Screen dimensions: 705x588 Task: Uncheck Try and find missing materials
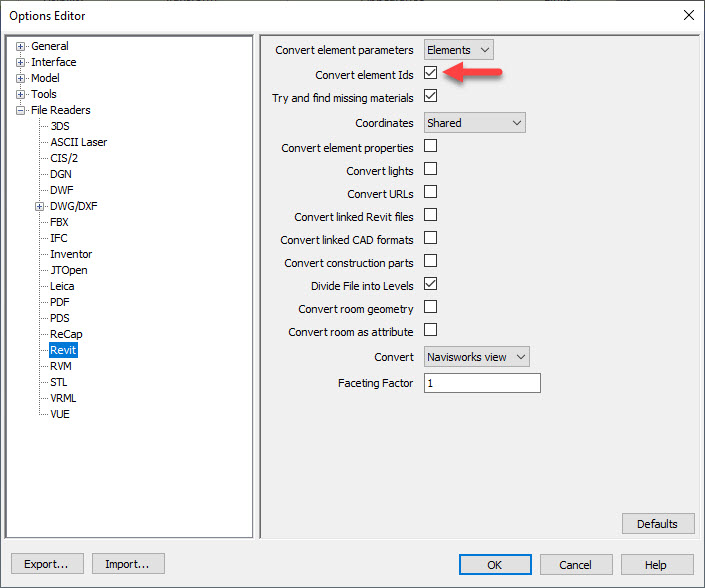tap(431, 97)
